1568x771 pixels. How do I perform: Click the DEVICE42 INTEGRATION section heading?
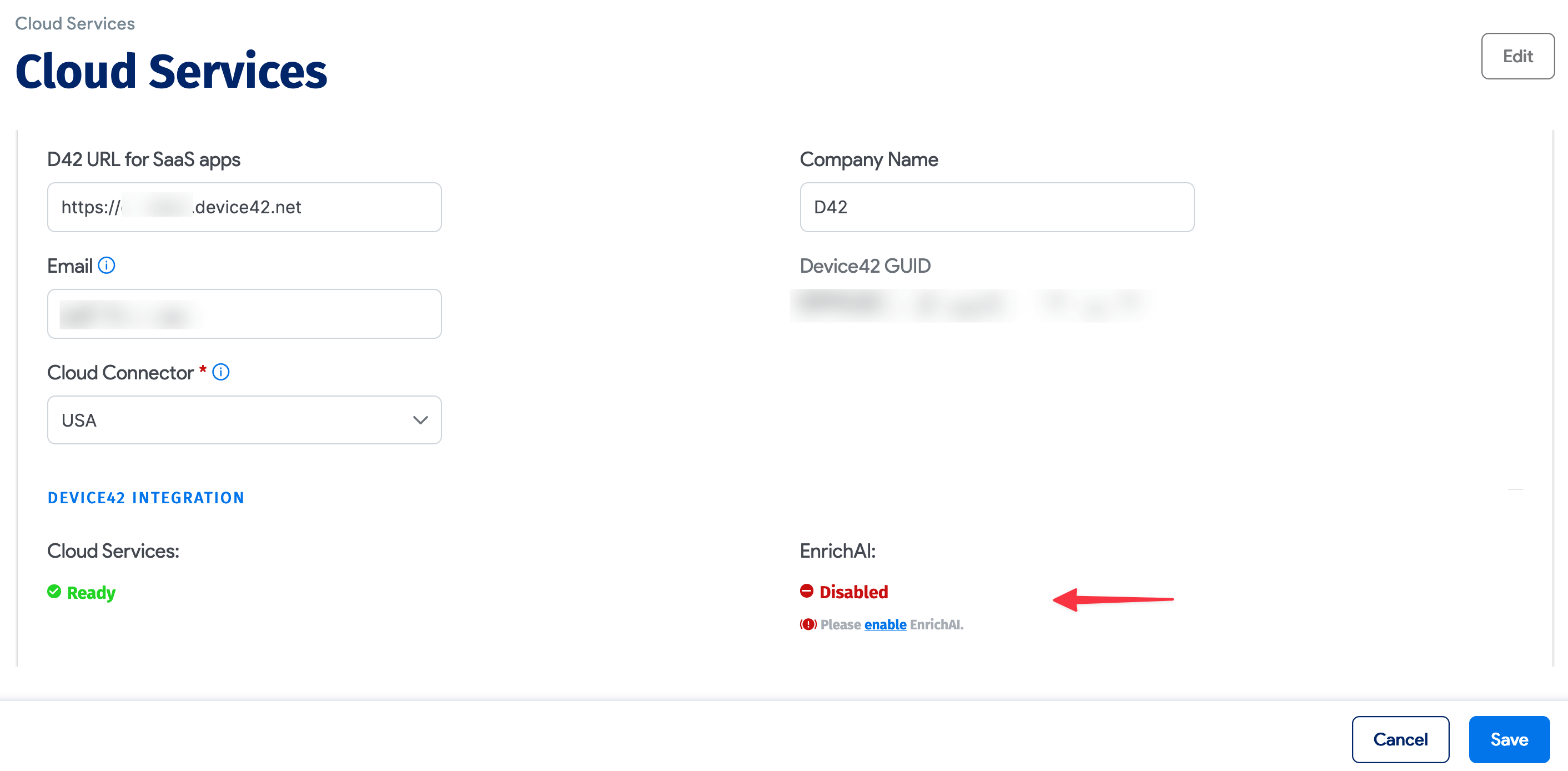pyautogui.click(x=146, y=498)
